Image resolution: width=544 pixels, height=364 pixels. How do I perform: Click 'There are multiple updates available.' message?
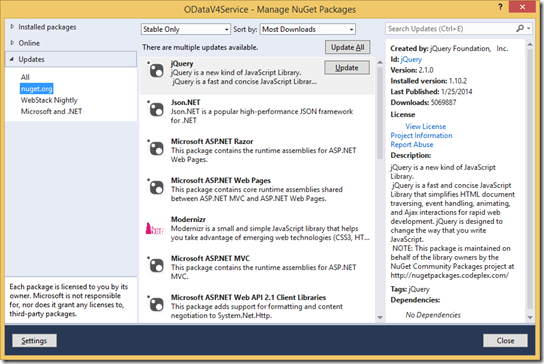click(x=200, y=47)
